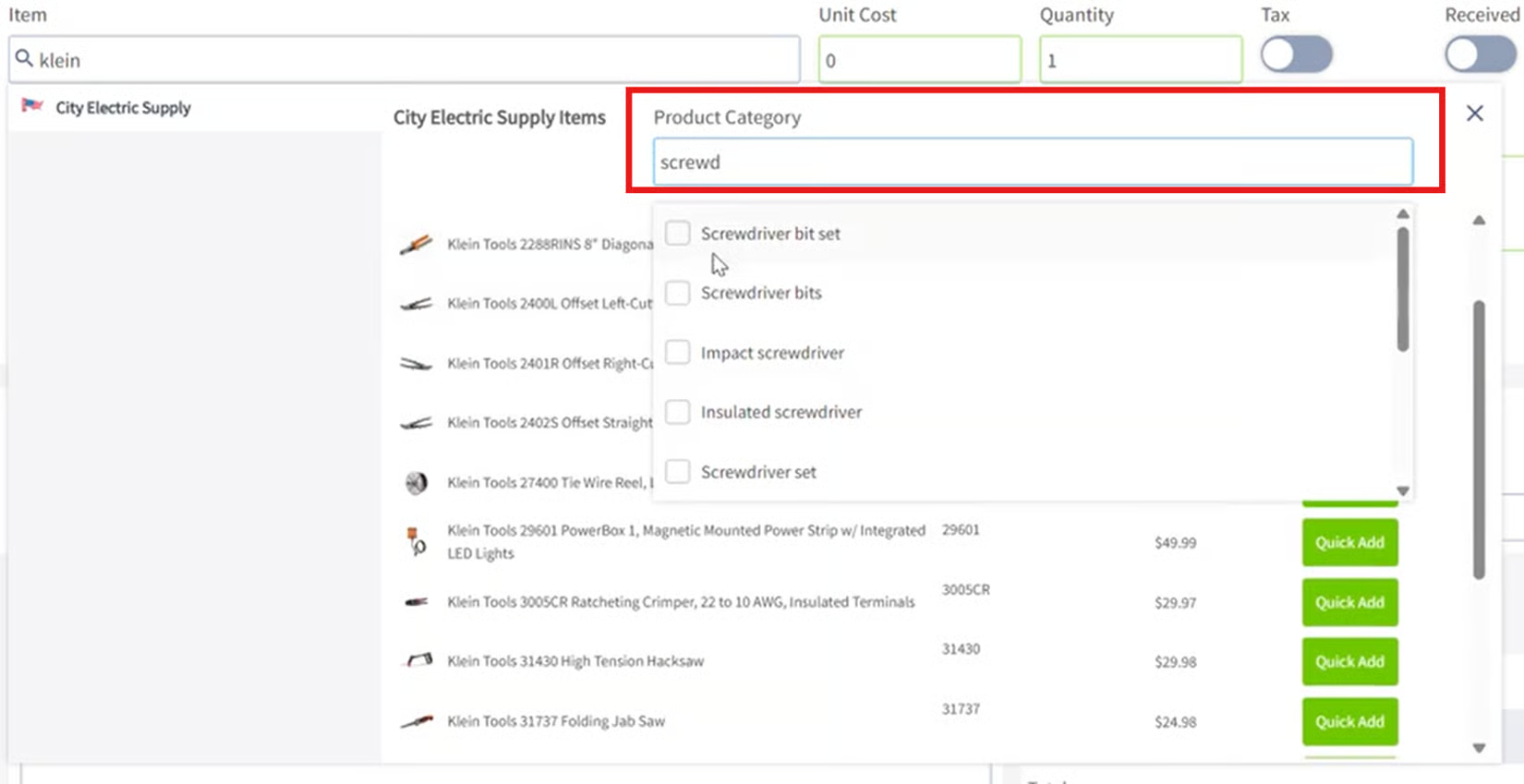Click Klein Tools 3005CR Ratcheting Crimper name
This screenshot has width=1524, height=784.
(x=681, y=602)
